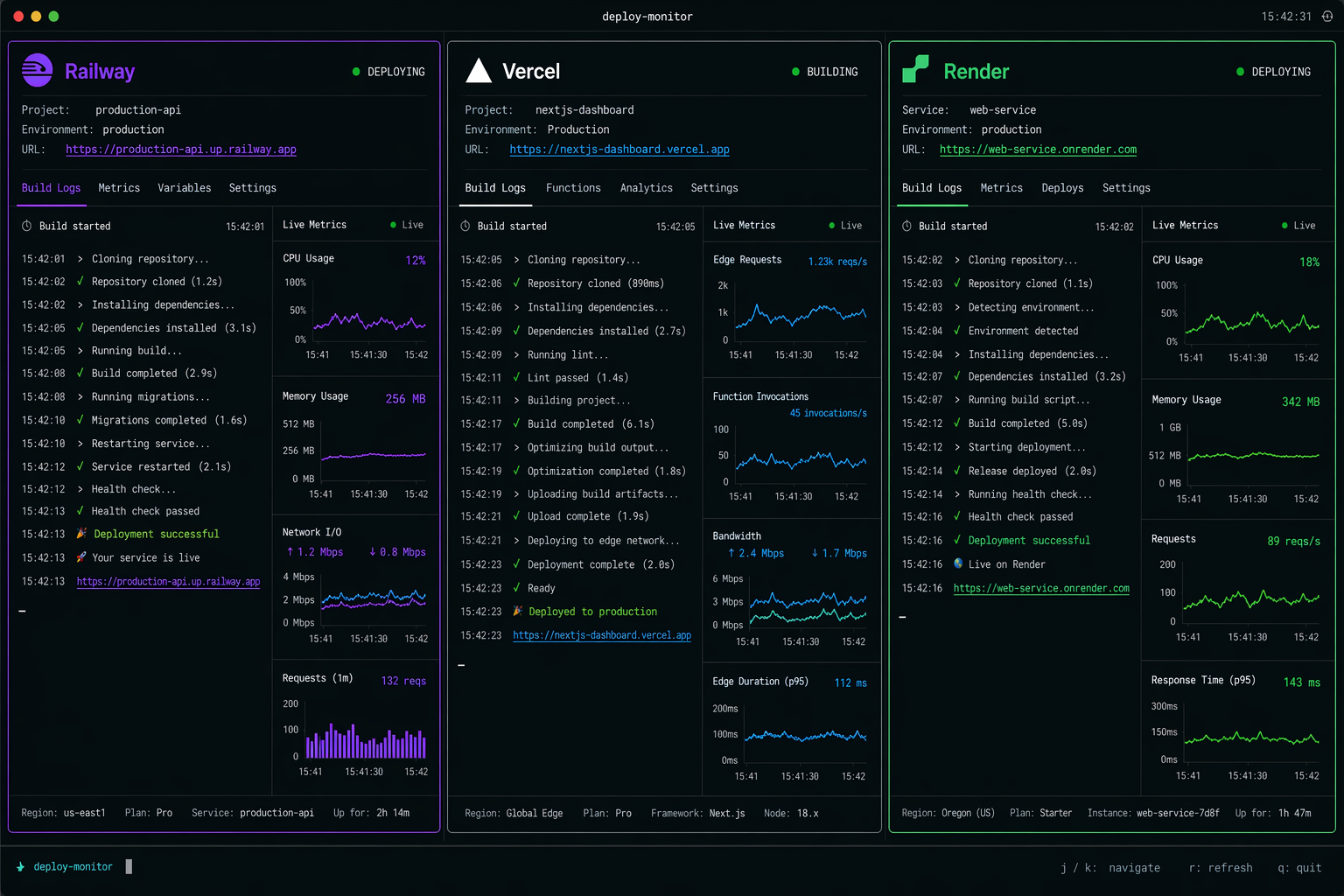Click the 'r: refresh' shortcut hint
Screen dimensions: 1344x896
coord(1221,868)
